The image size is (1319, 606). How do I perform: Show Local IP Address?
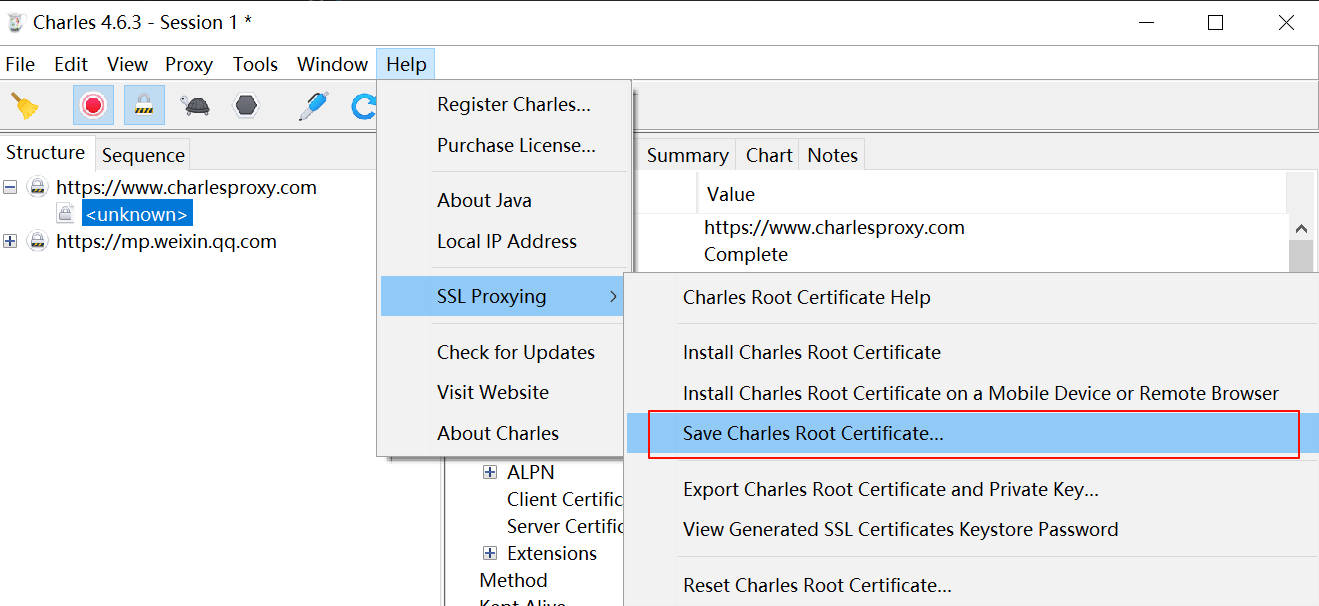(x=505, y=241)
